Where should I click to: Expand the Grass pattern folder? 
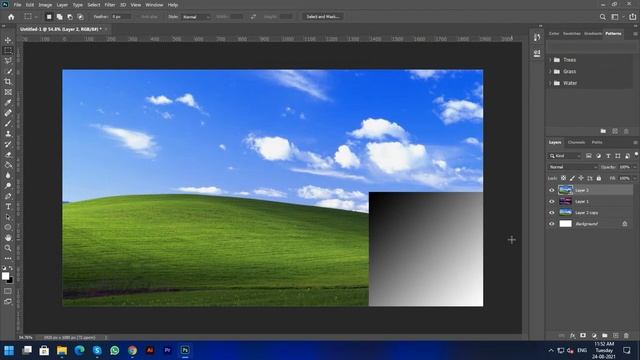550,71
